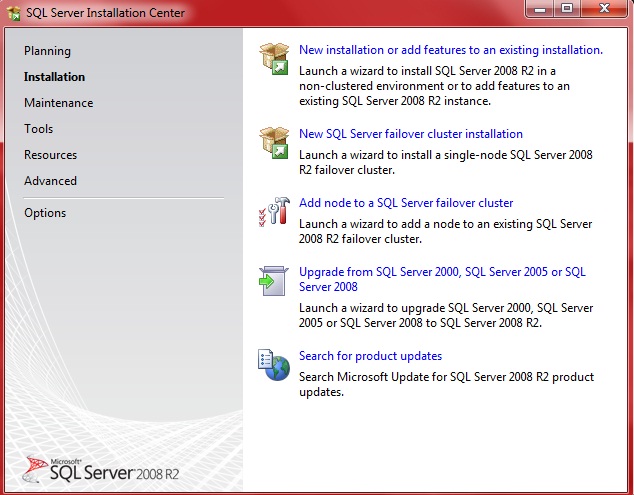The image size is (634, 495).
Task: Open the Planning section
Action: pos(47,51)
